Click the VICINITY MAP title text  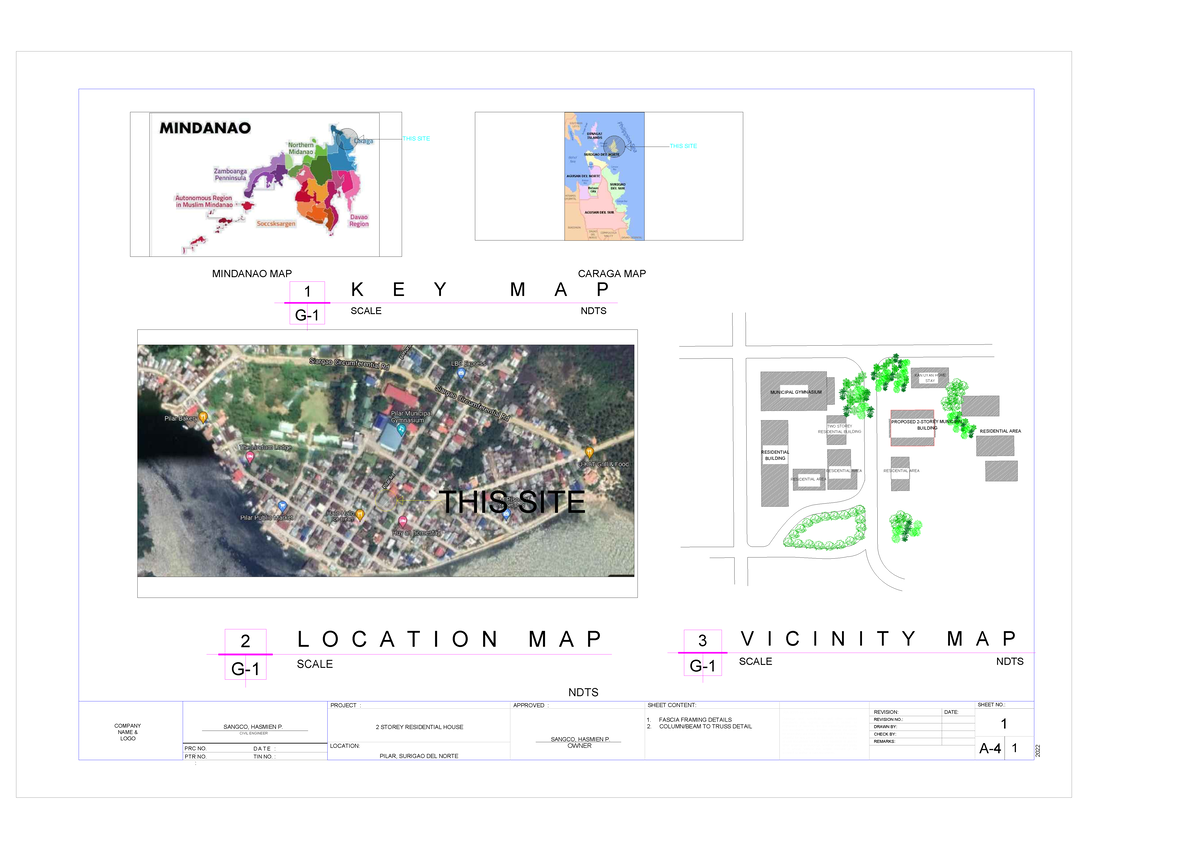click(878, 639)
